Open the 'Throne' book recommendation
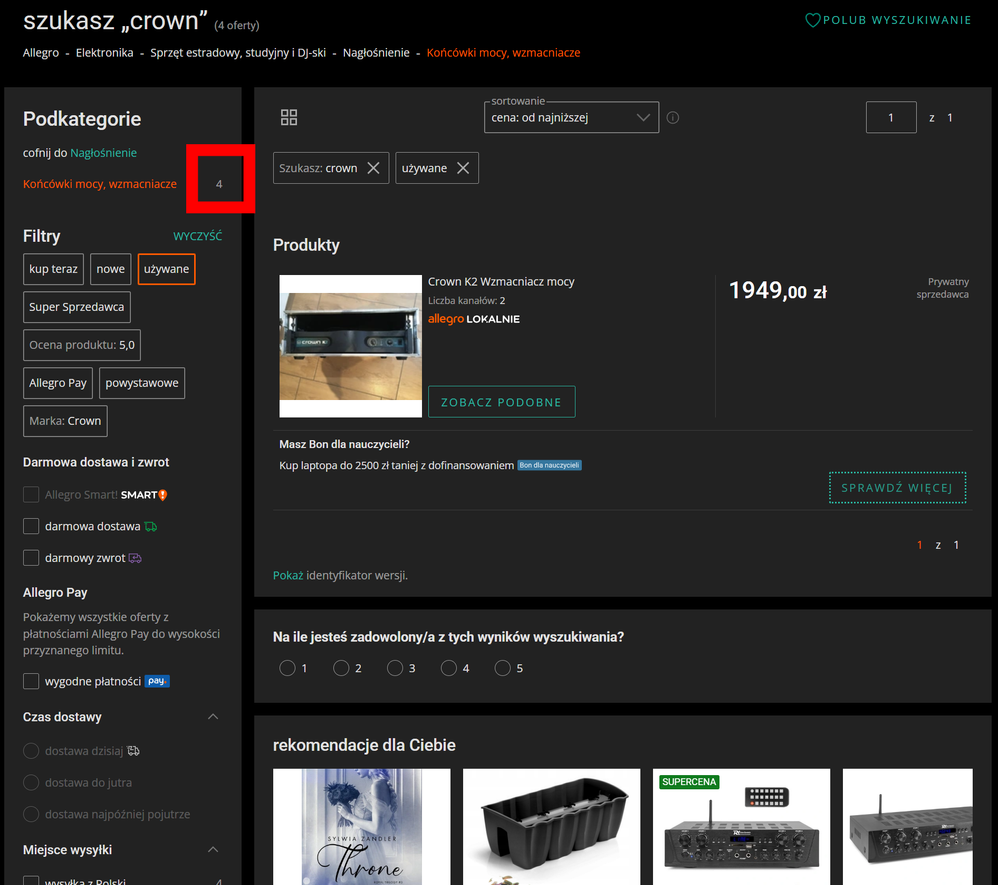The height and width of the screenshot is (885, 998). click(362, 826)
